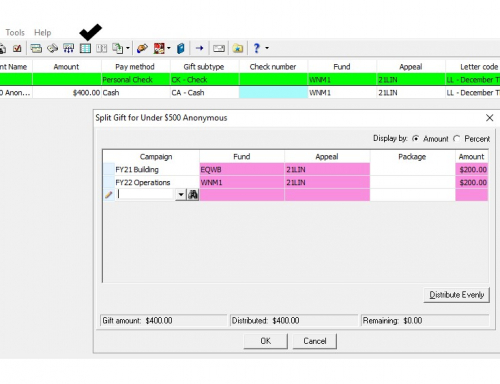Viewport: 500px width, 384px height.
Task: Click the envelope toolbar icon
Action: point(219,48)
